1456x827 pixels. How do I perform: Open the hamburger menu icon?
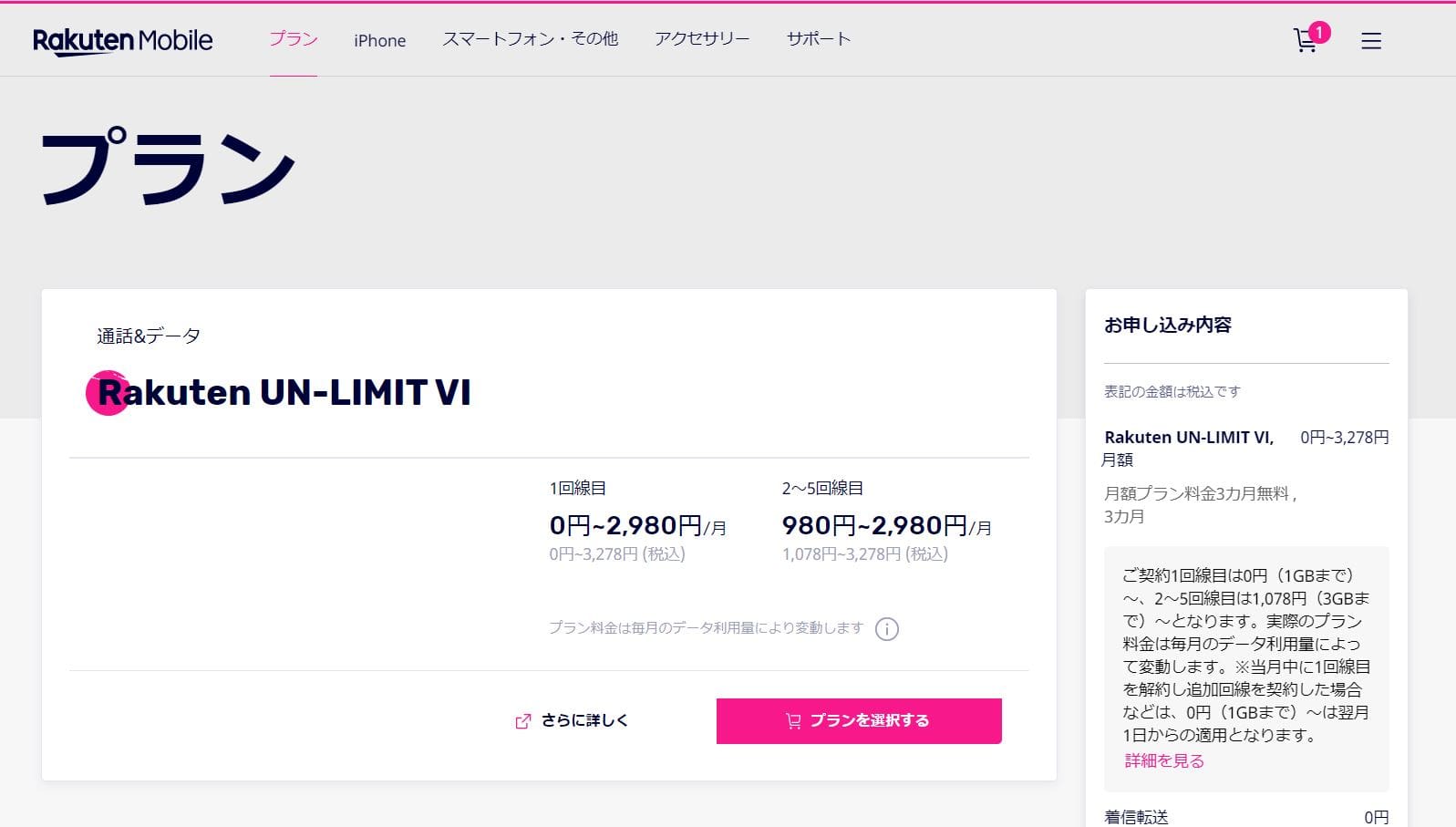1370,41
